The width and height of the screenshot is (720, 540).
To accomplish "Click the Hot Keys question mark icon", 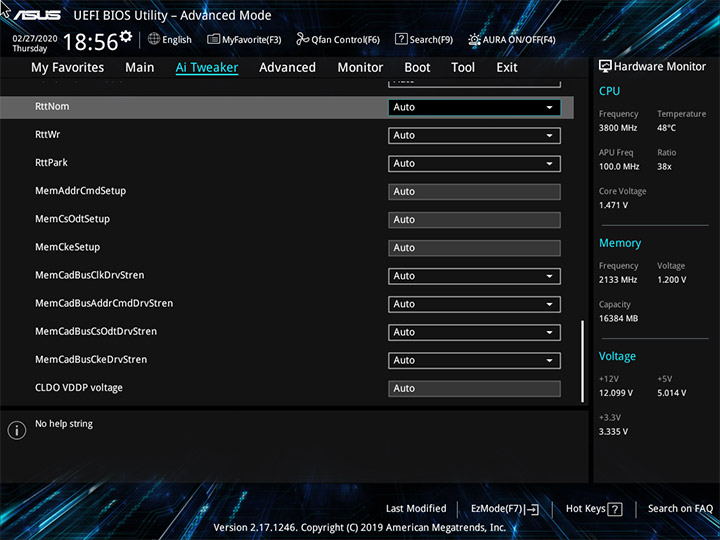I will 614,509.
